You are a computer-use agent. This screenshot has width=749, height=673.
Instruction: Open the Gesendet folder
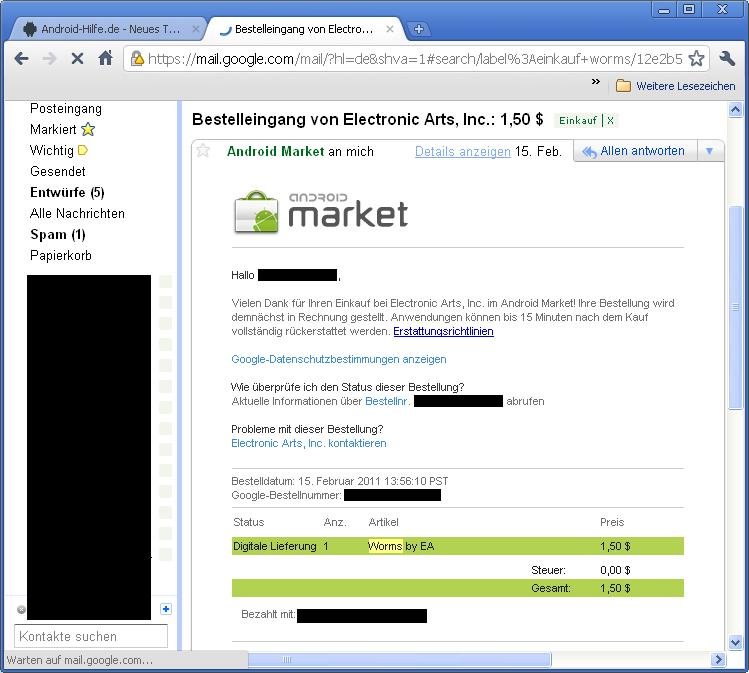point(57,171)
